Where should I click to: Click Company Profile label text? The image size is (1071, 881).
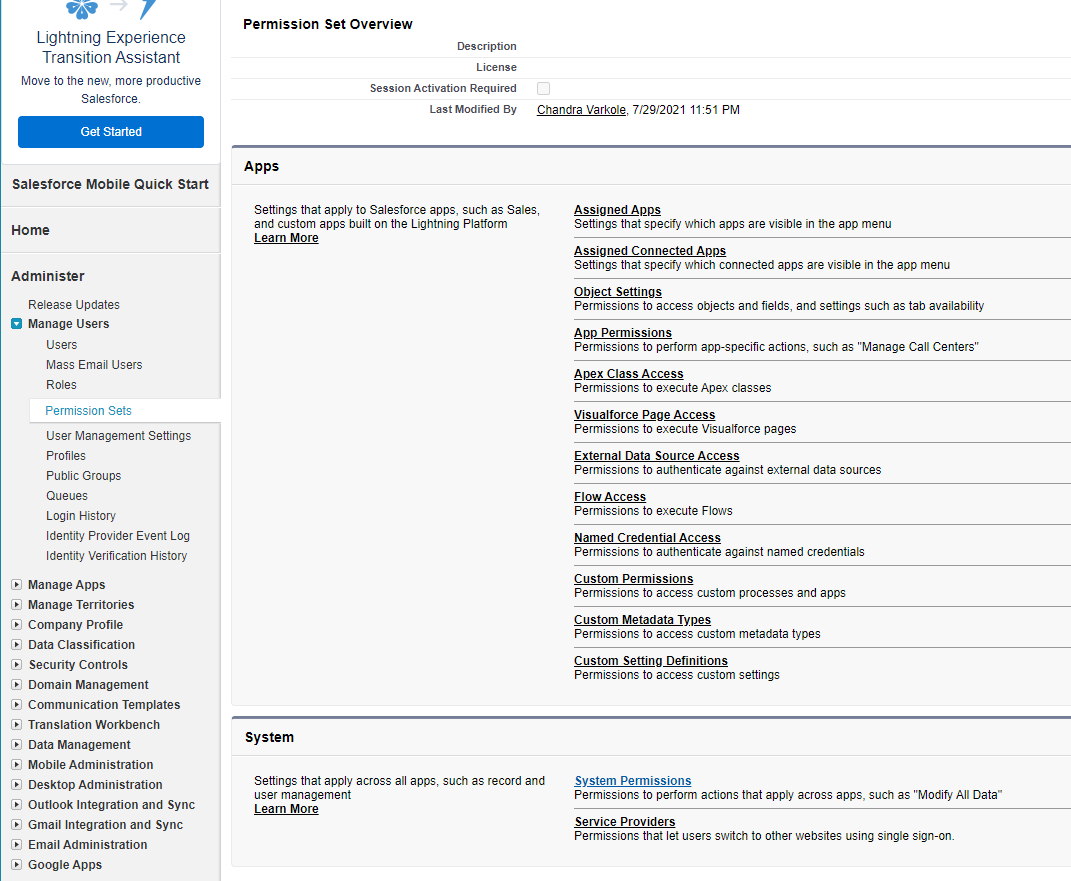(75, 625)
